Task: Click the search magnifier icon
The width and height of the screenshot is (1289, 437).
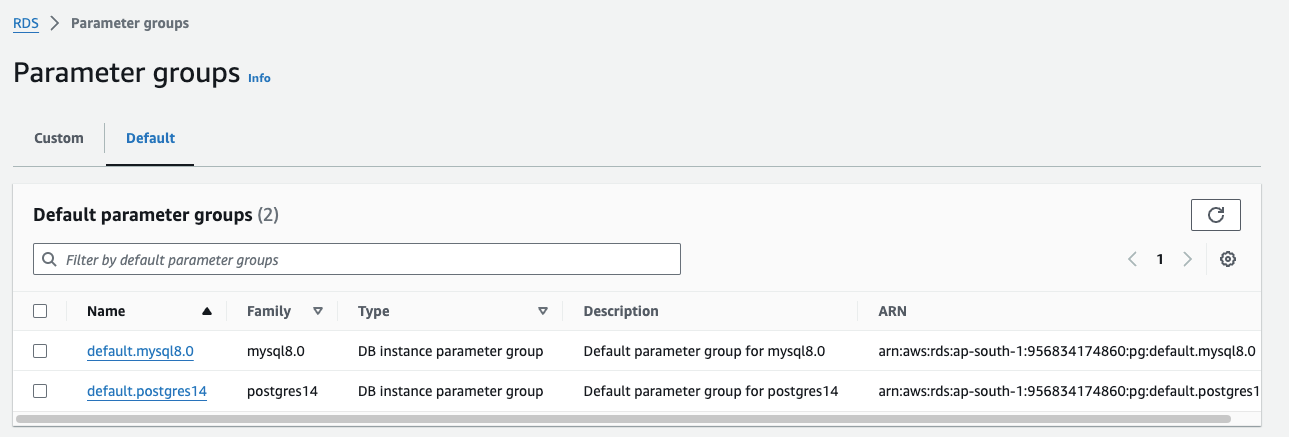Action: pos(49,260)
